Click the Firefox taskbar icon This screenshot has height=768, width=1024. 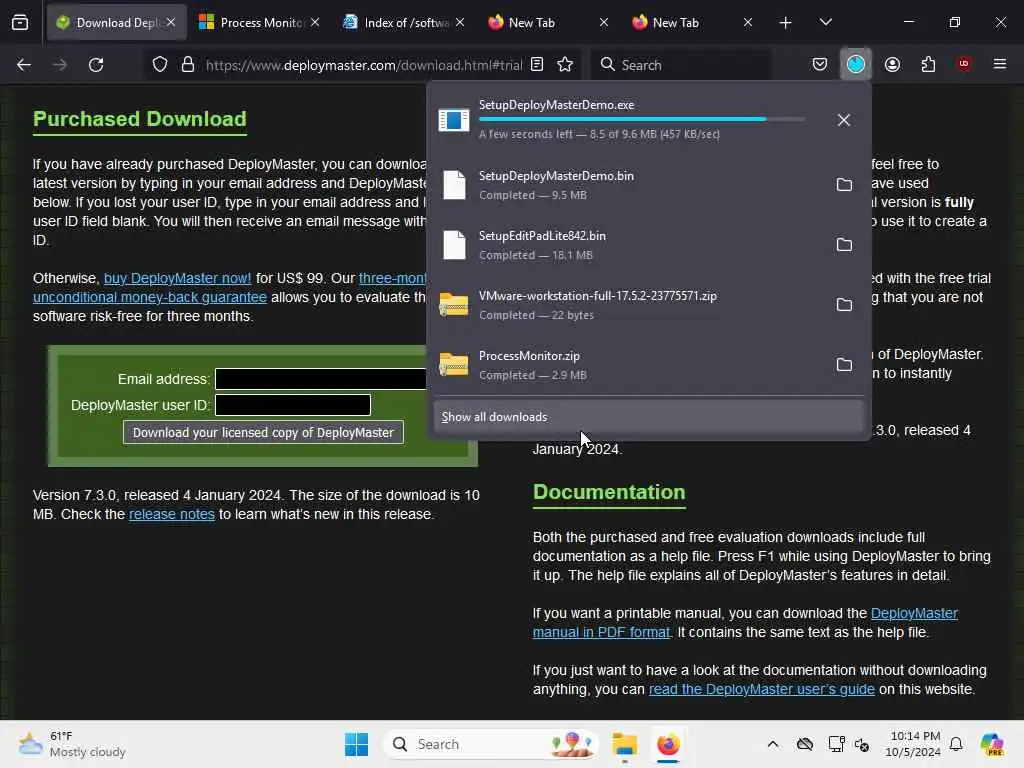(x=668, y=744)
